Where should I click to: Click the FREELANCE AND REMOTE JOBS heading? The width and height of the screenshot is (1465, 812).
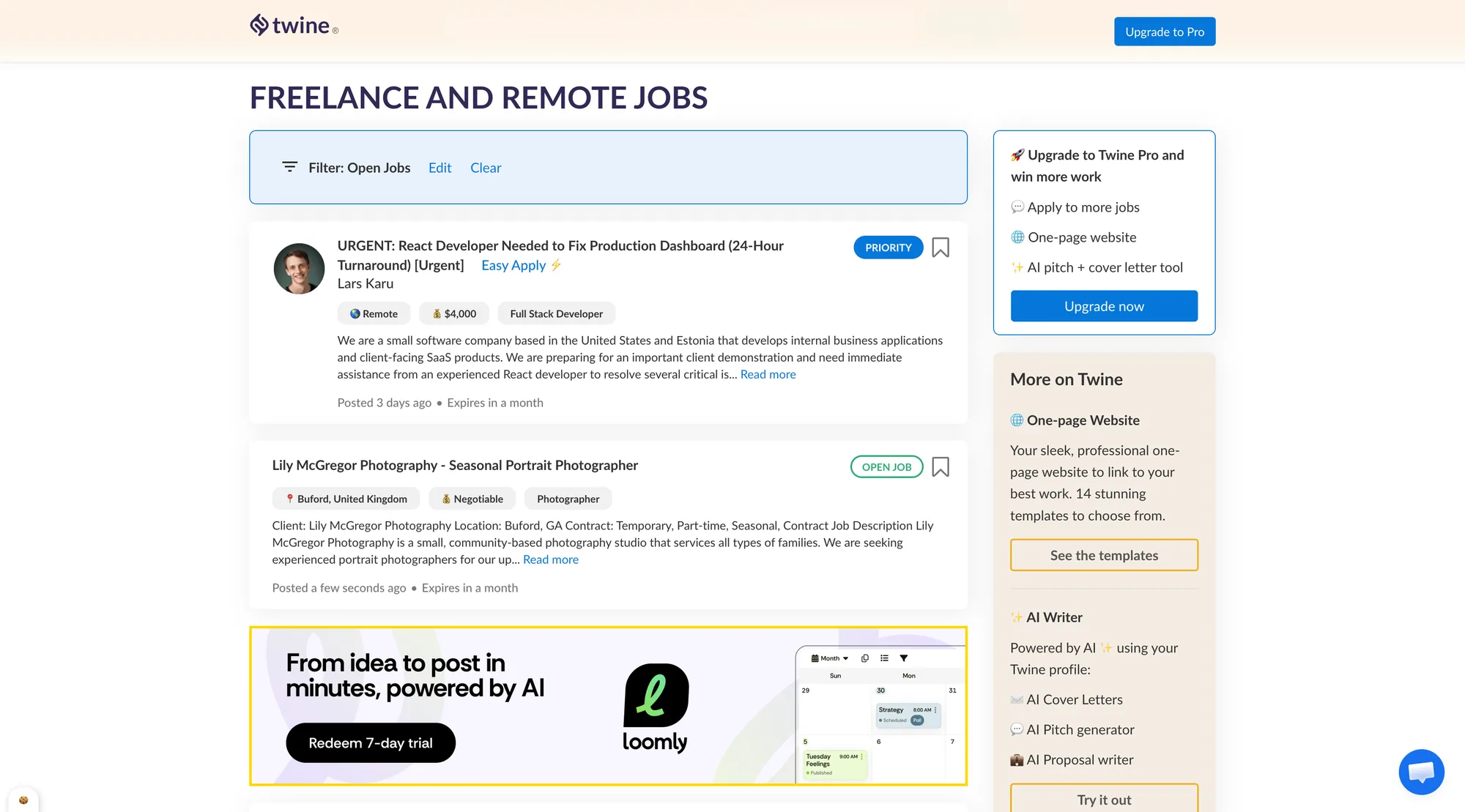478,97
